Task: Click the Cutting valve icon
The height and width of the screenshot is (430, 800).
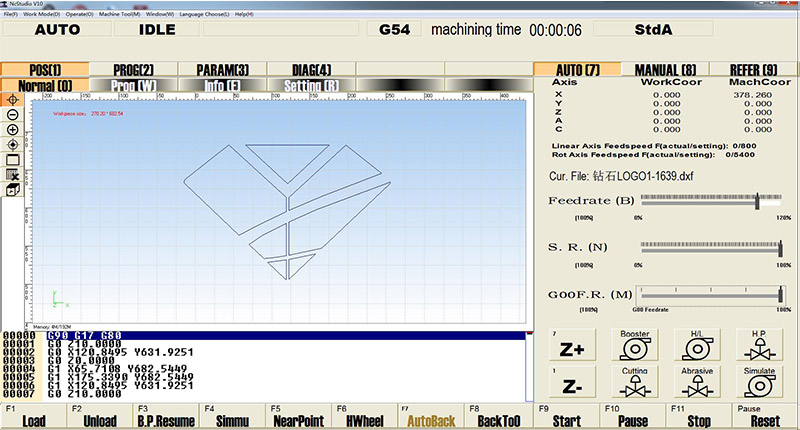Action: (x=632, y=384)
